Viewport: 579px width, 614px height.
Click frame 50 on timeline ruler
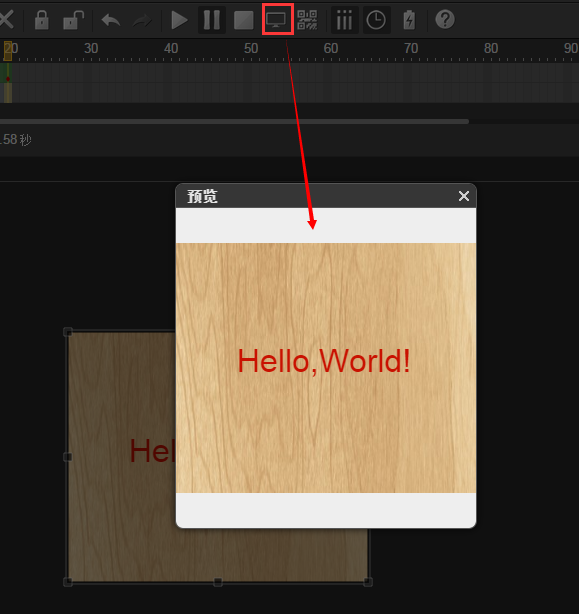coord(251,48)
